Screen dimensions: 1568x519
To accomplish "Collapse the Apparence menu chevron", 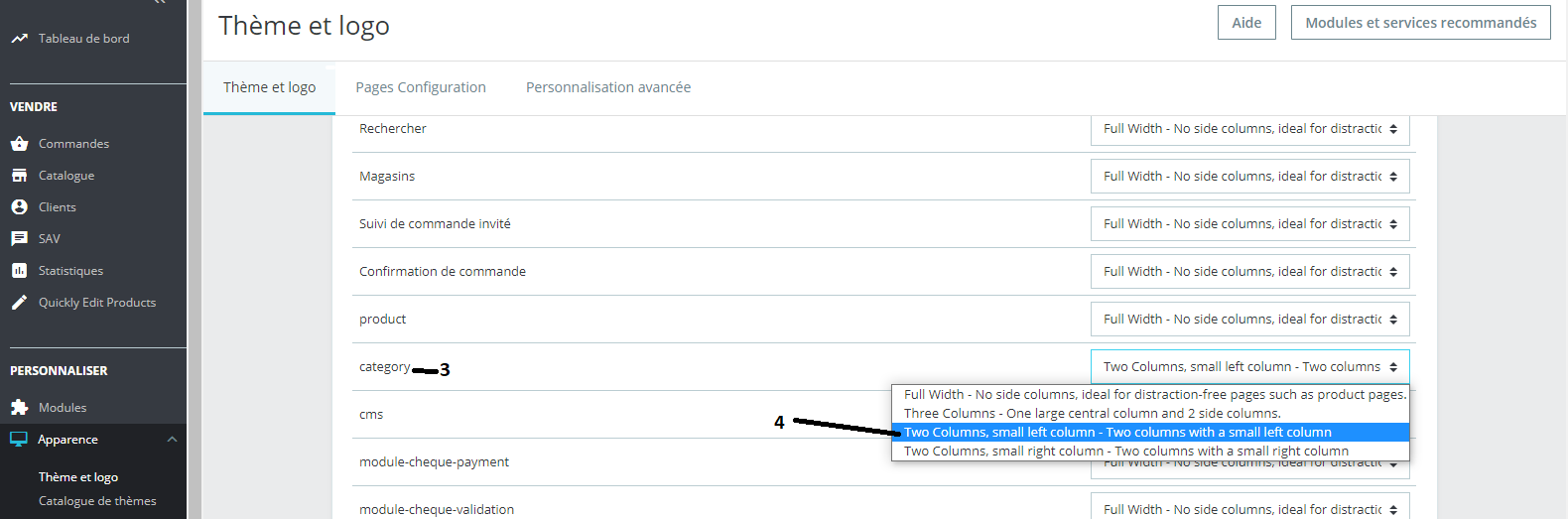I will point(172,440).
